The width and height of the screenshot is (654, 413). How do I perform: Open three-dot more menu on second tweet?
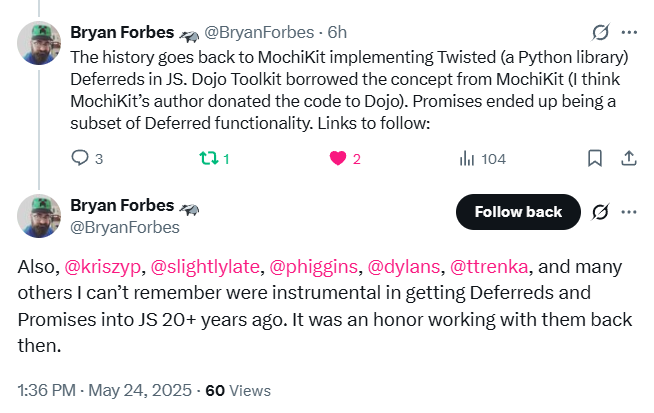click(629, 212)
